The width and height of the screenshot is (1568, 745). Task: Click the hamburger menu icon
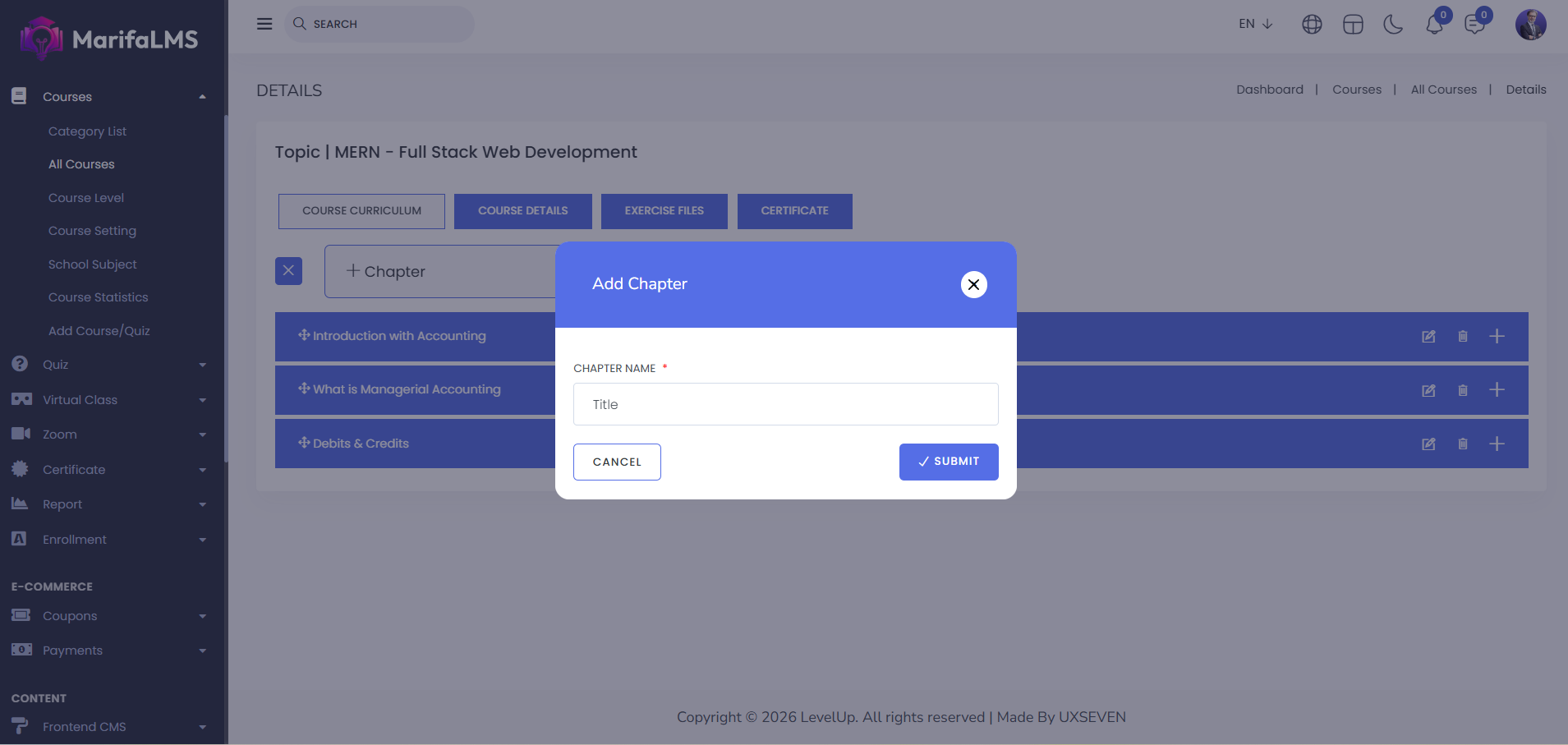tap(264, 24)
